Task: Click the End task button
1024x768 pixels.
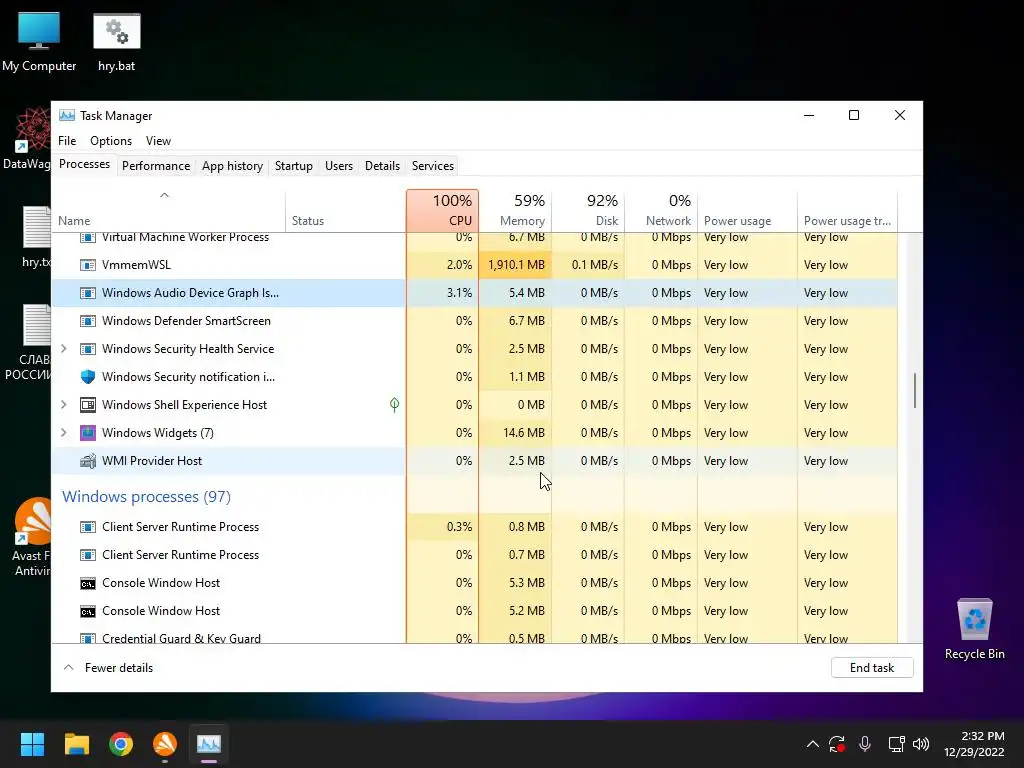Action: click(872, 667)
